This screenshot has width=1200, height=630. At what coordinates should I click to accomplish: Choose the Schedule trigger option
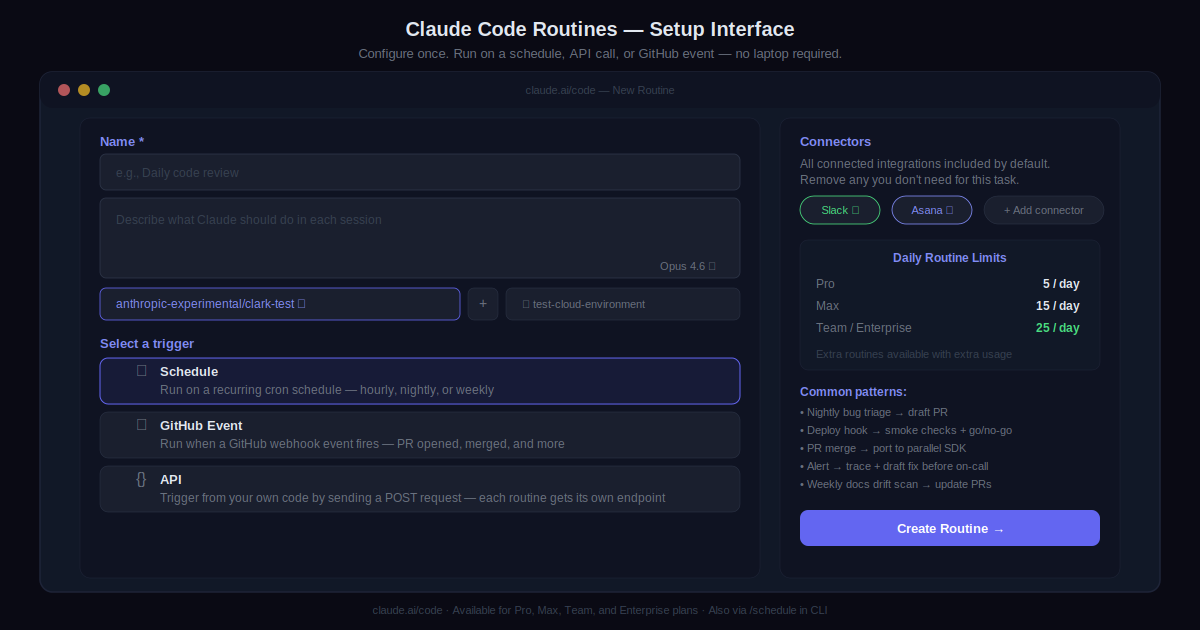[x=420, y=381]
